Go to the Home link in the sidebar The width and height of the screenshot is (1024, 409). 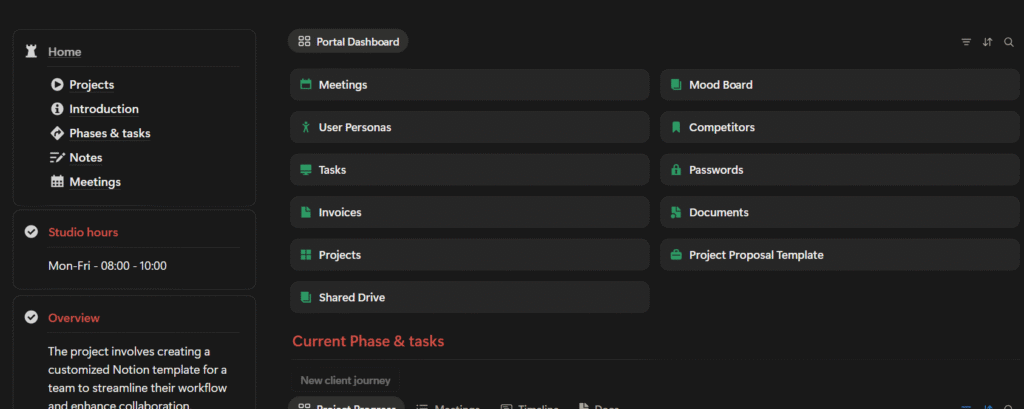(x=65, y=52)
